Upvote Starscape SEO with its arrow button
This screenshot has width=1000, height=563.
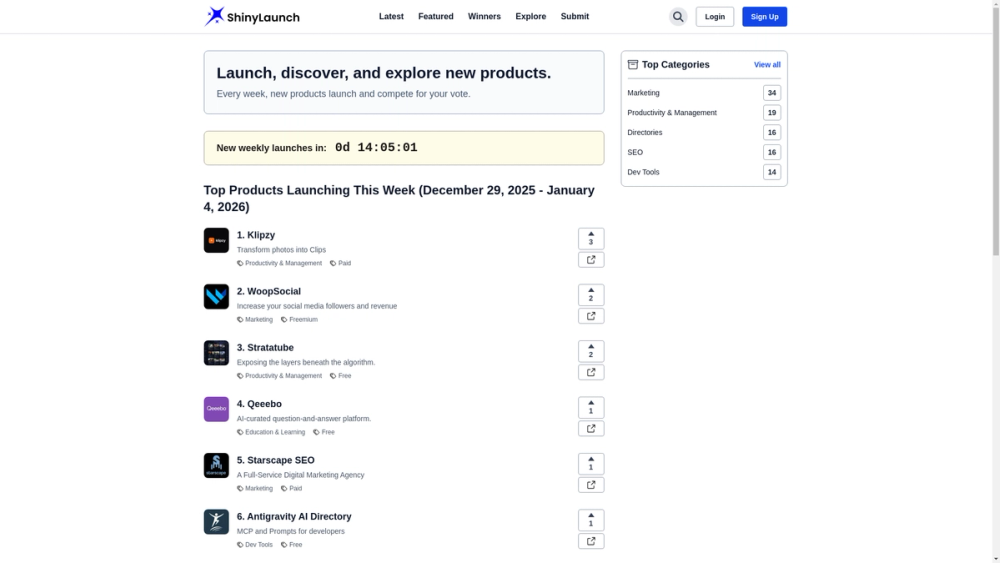591,464
